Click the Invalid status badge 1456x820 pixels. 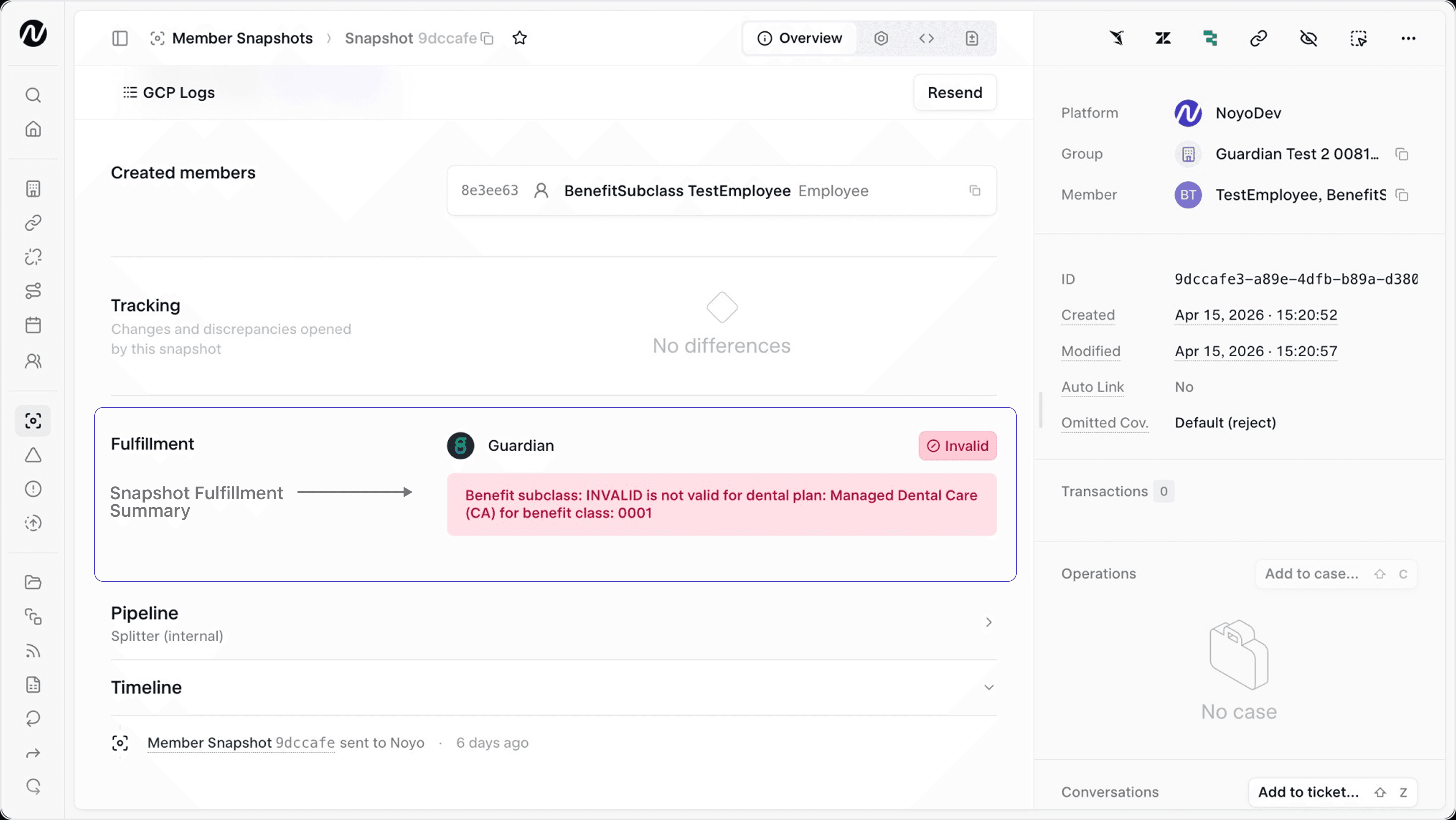tap(958, 446)
